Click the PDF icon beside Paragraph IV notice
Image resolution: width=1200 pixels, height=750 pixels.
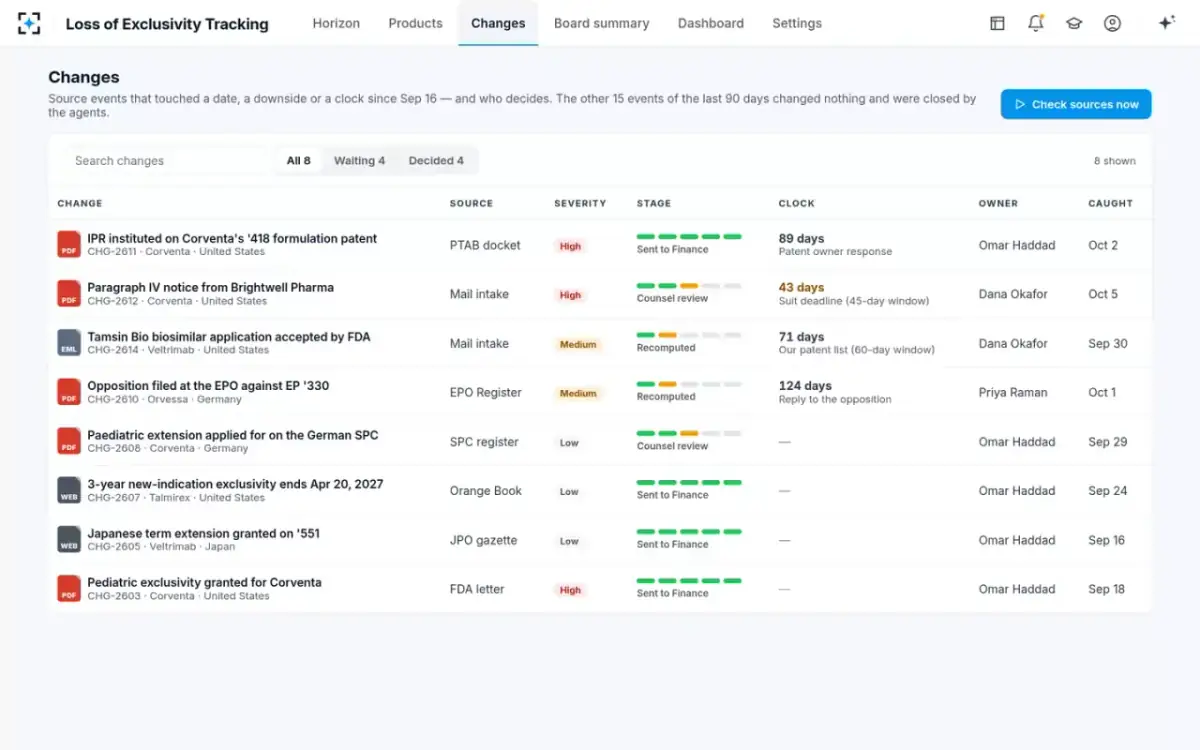(69, 294)
